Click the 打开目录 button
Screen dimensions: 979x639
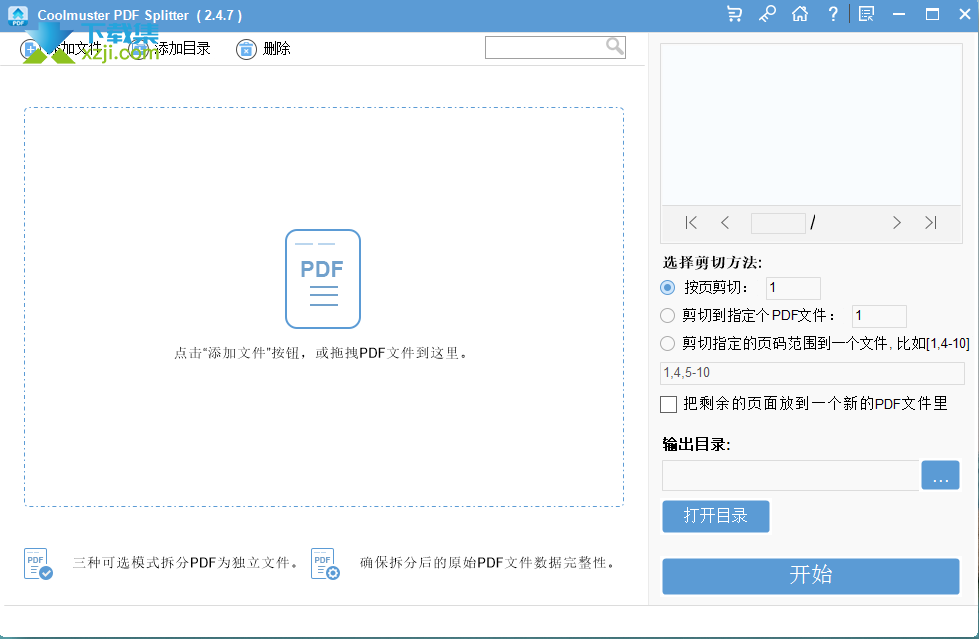point(716,516)
